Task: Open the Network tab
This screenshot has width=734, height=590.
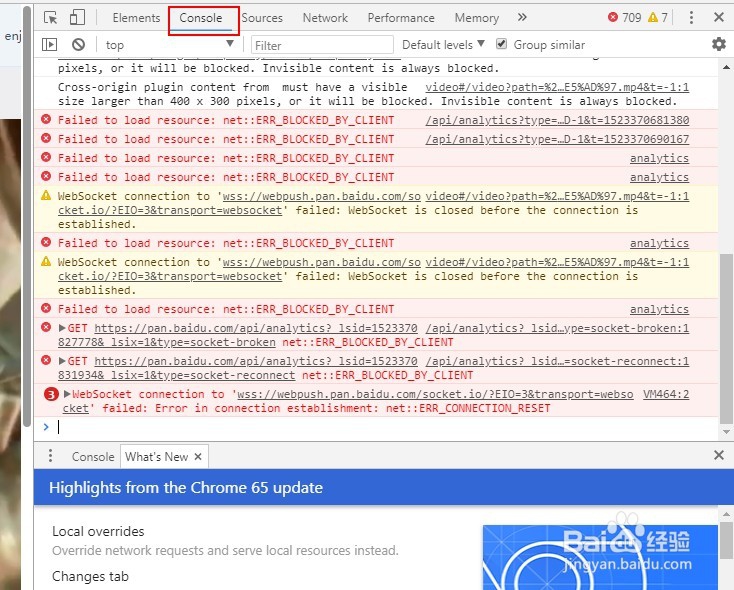Action: (x=325, y=18)
